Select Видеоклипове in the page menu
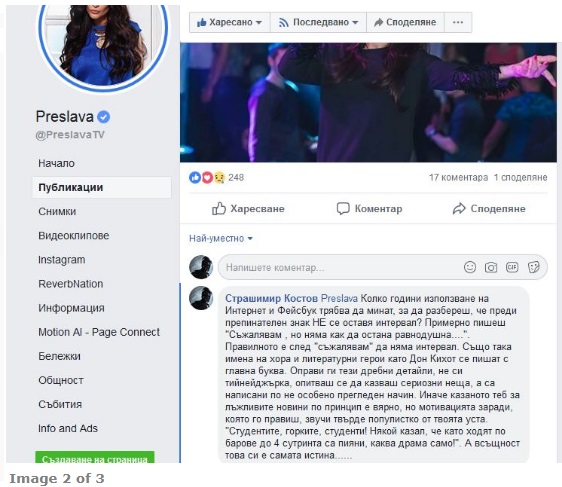 73,235
